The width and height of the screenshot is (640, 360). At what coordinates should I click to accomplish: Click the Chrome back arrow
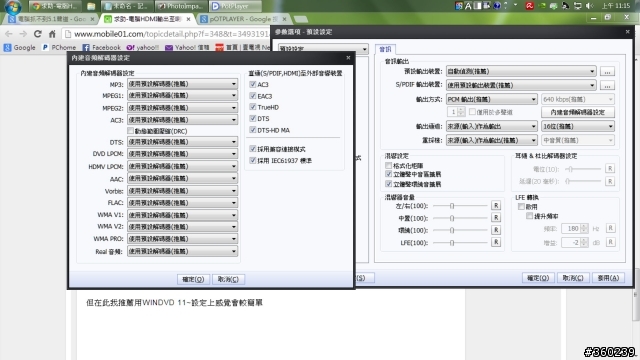click(x=9, y=34)
